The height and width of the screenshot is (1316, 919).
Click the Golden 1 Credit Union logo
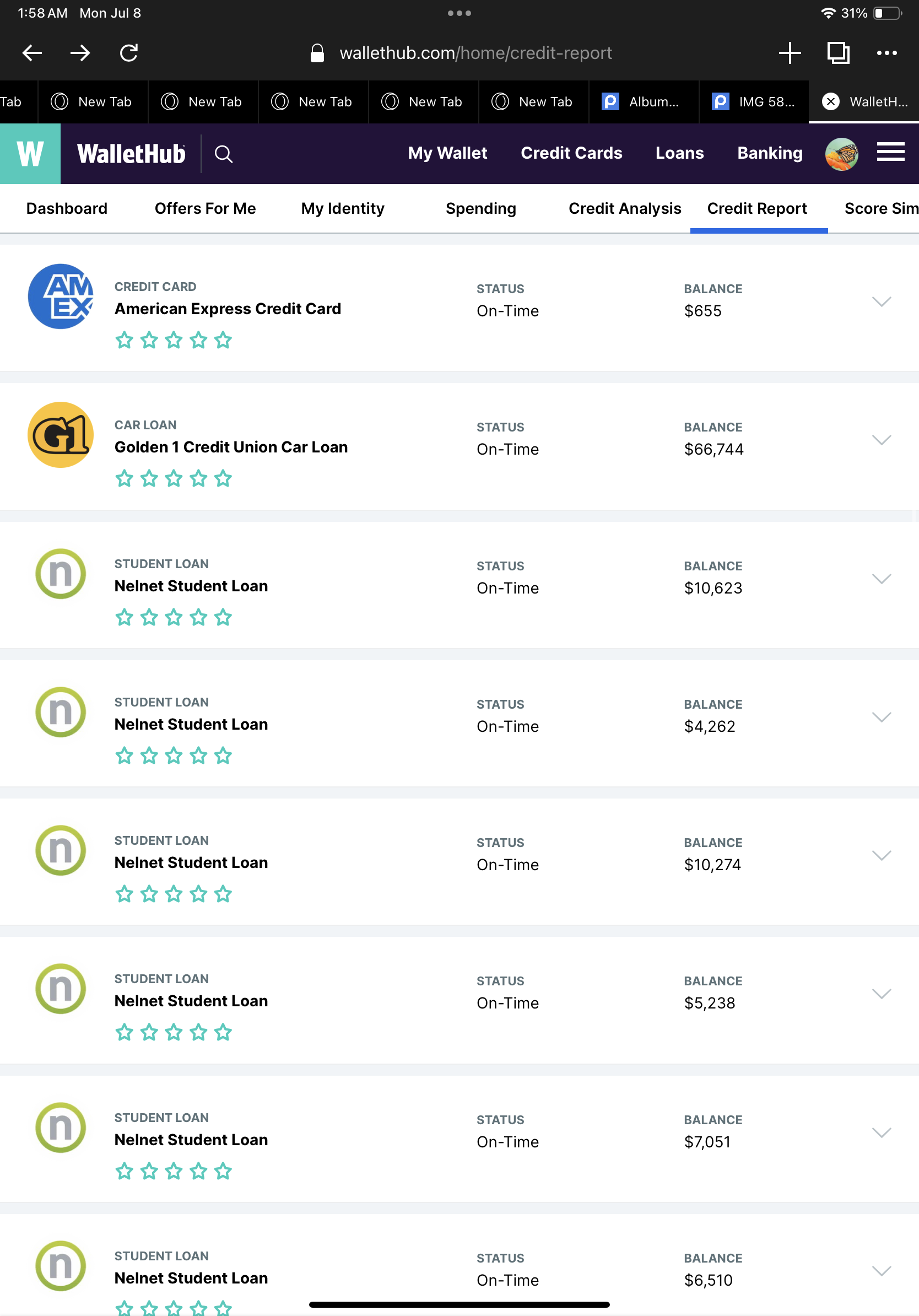point(61,434)
